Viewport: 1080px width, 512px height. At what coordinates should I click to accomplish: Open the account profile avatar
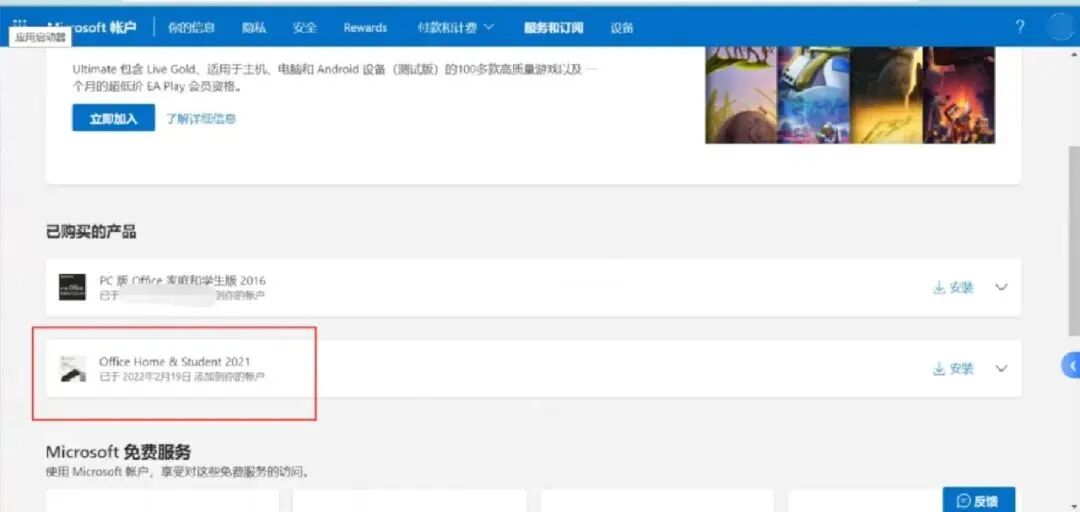coord(1061,27)
